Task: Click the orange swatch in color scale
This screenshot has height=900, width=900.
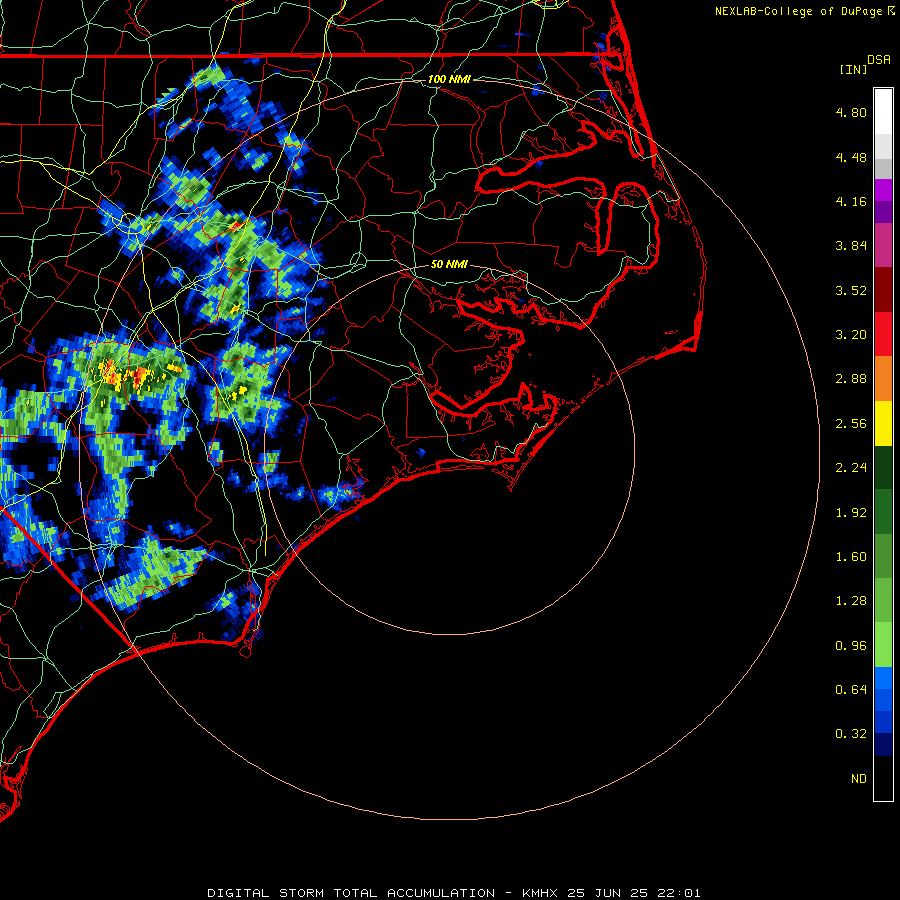Action: click(x=883, y=379)
